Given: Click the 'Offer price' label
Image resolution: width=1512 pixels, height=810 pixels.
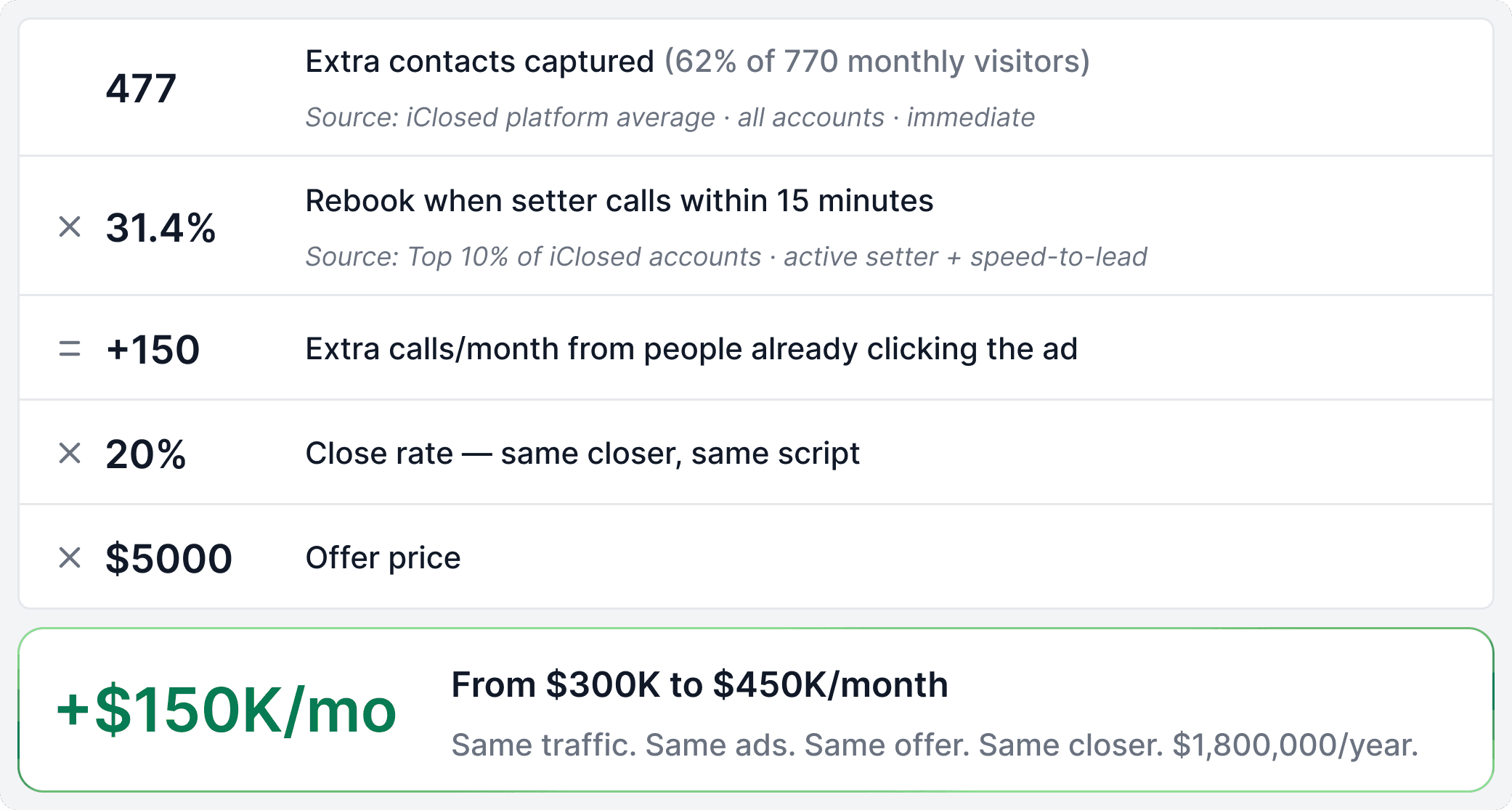Looking at the screenshot, I should pos(383,558).
